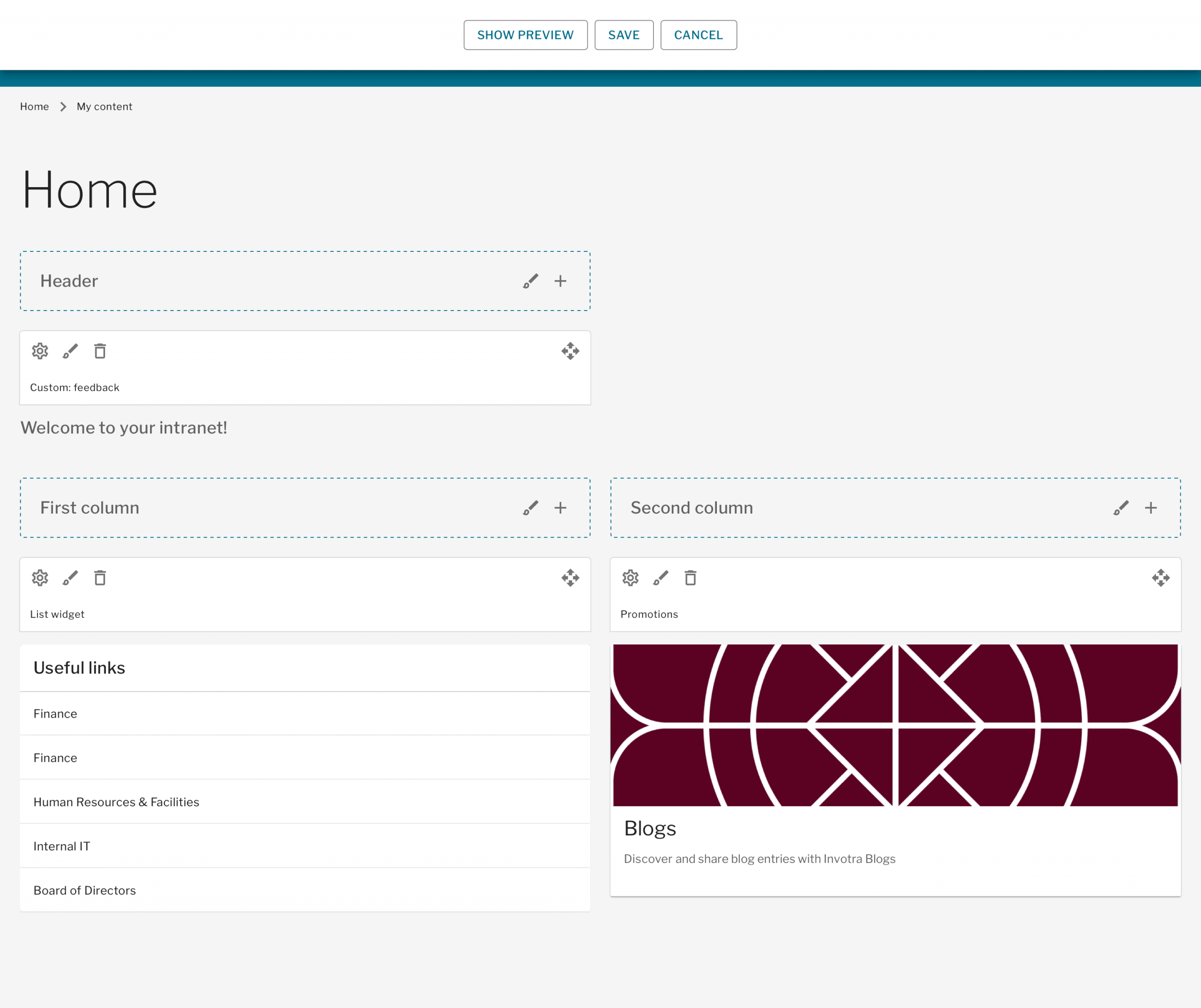Click the Second column region title
The image size is (1201, 1008).
pos(692,508)
